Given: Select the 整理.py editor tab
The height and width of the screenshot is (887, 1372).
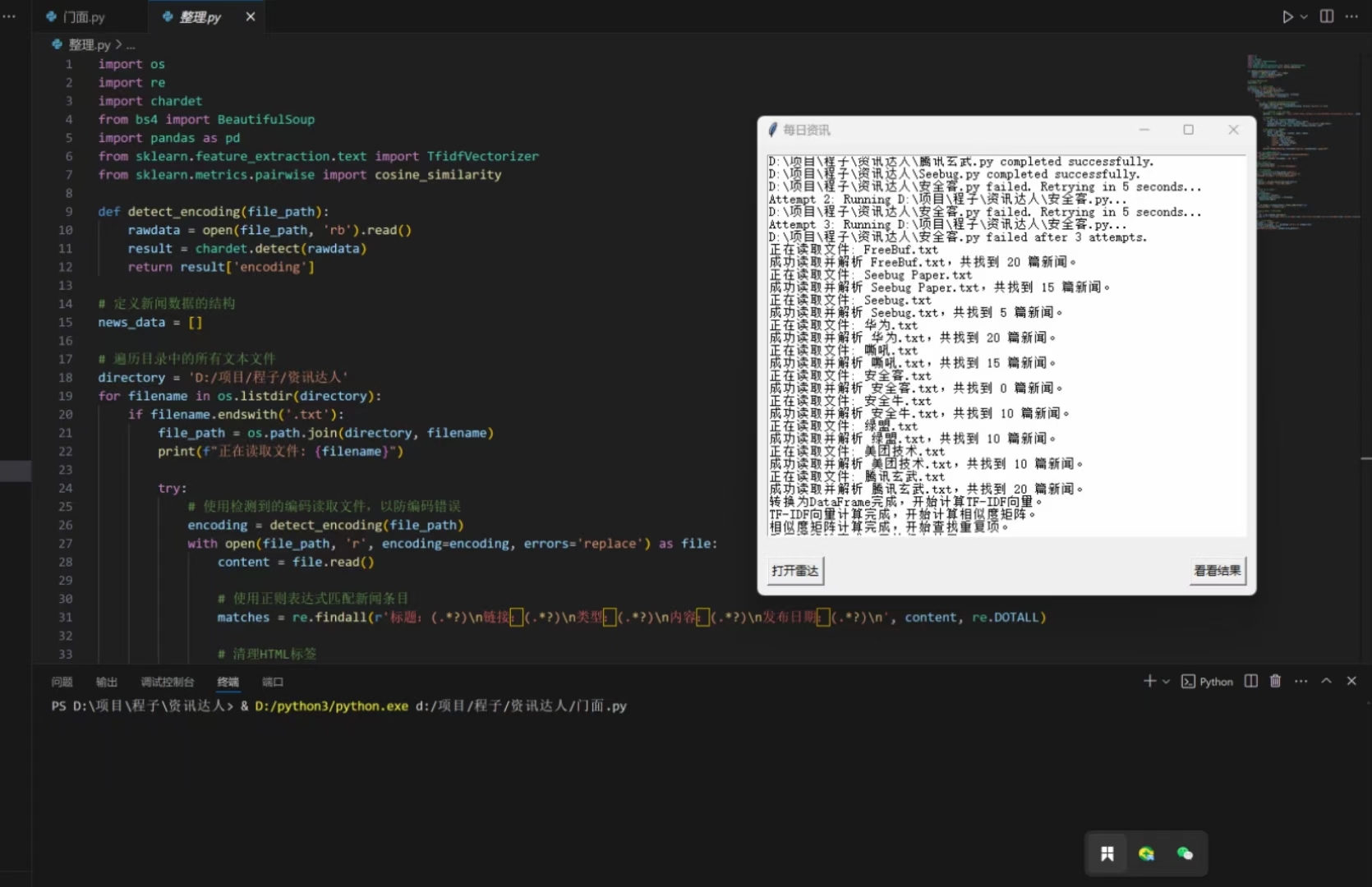Looking at the screenshot, I should pyautogui.click(x=200, y=16).
